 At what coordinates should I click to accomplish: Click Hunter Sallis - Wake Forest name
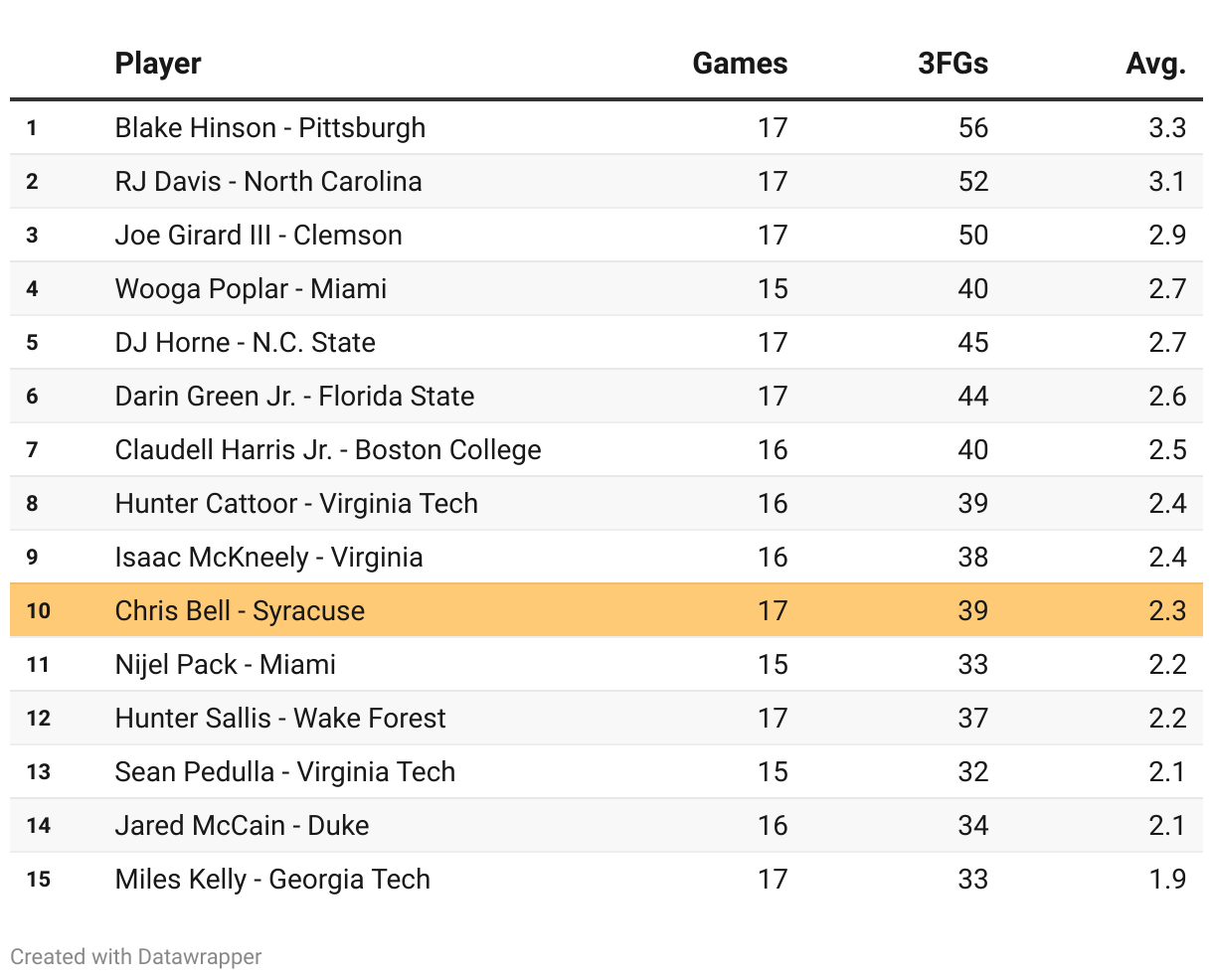(x=280, y=719)
